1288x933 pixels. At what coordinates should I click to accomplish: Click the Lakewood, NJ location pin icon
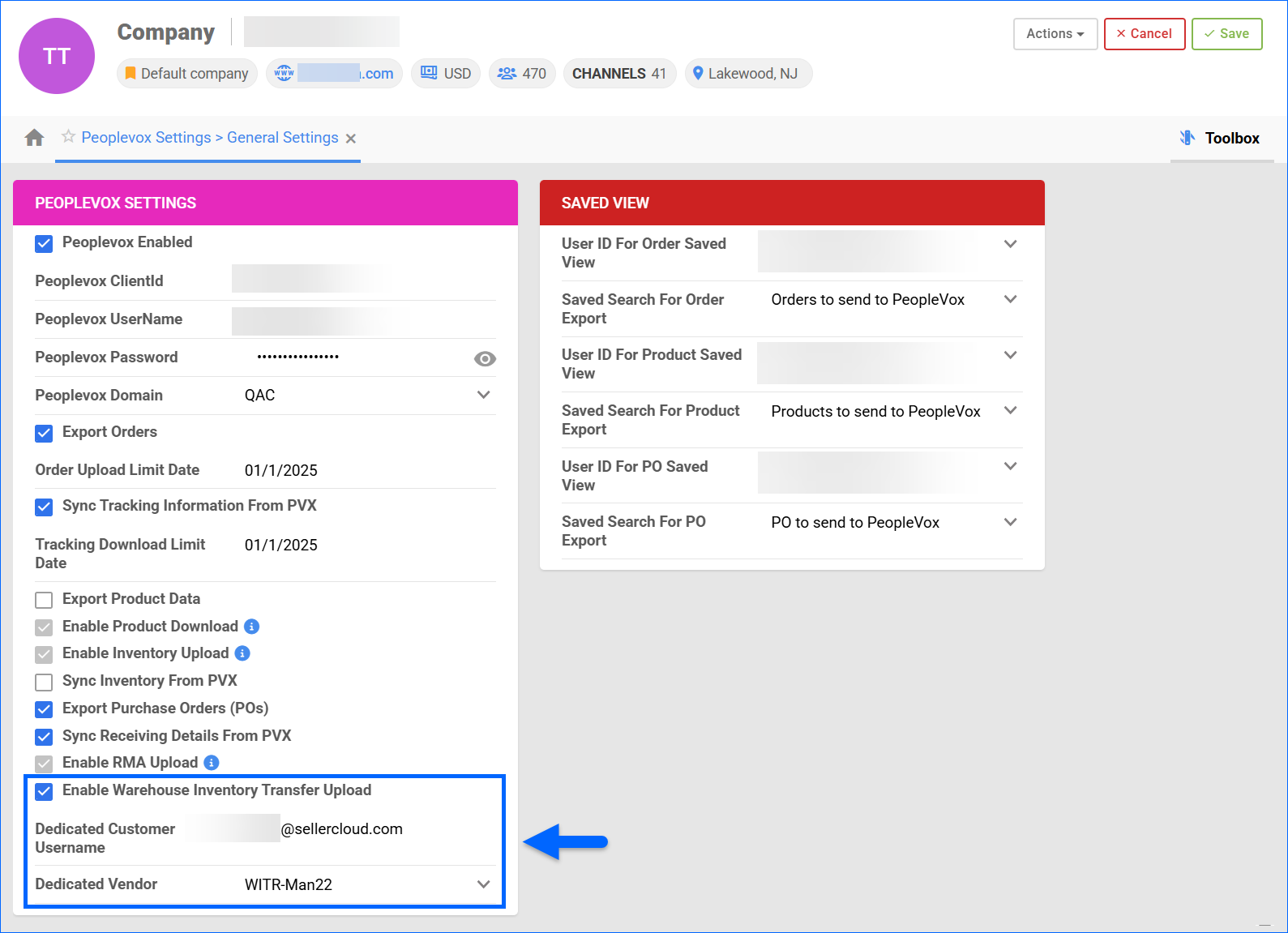(x=697, y=73)
